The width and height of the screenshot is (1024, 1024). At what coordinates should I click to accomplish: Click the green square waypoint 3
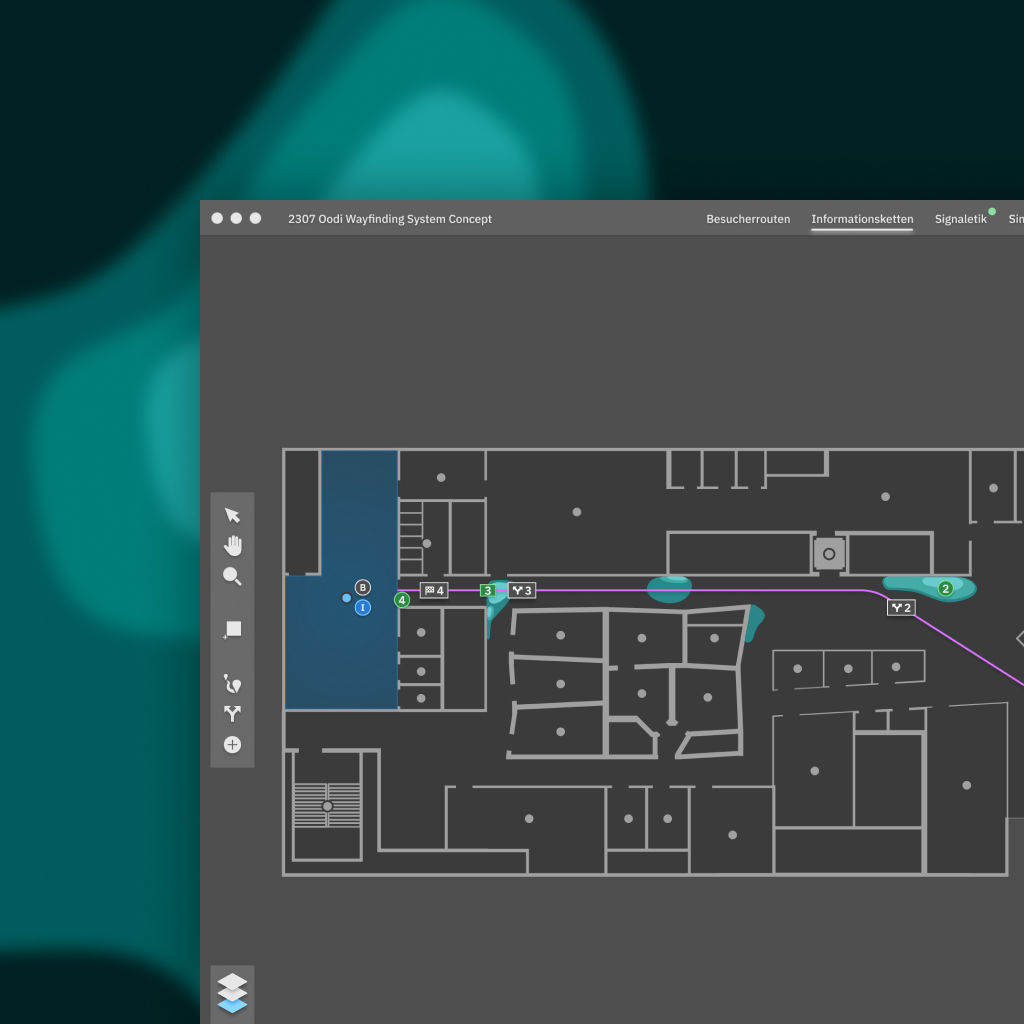click(488, 591)
